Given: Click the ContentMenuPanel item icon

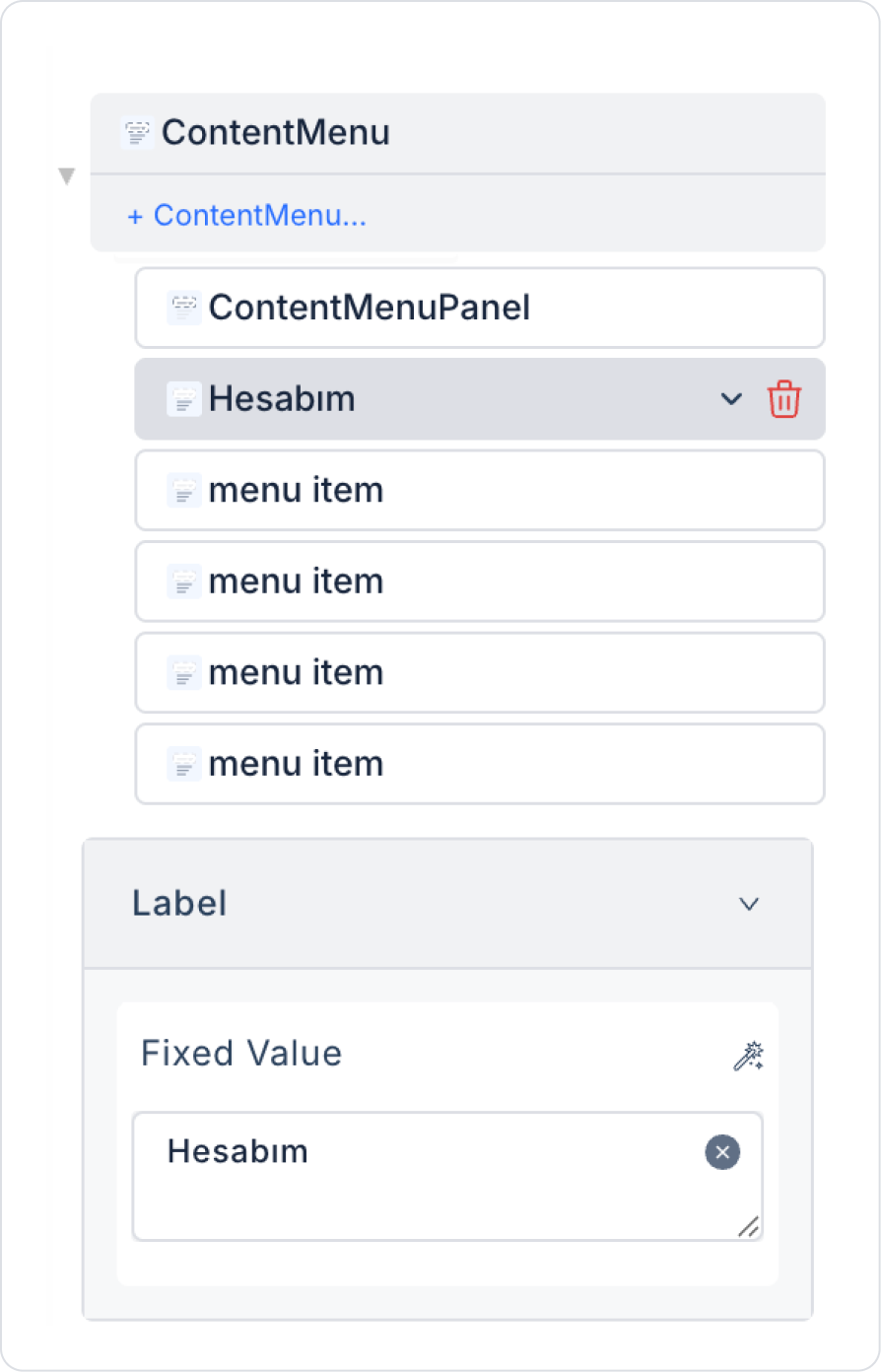Looking at the screenshot, I should tap(183, 308).
